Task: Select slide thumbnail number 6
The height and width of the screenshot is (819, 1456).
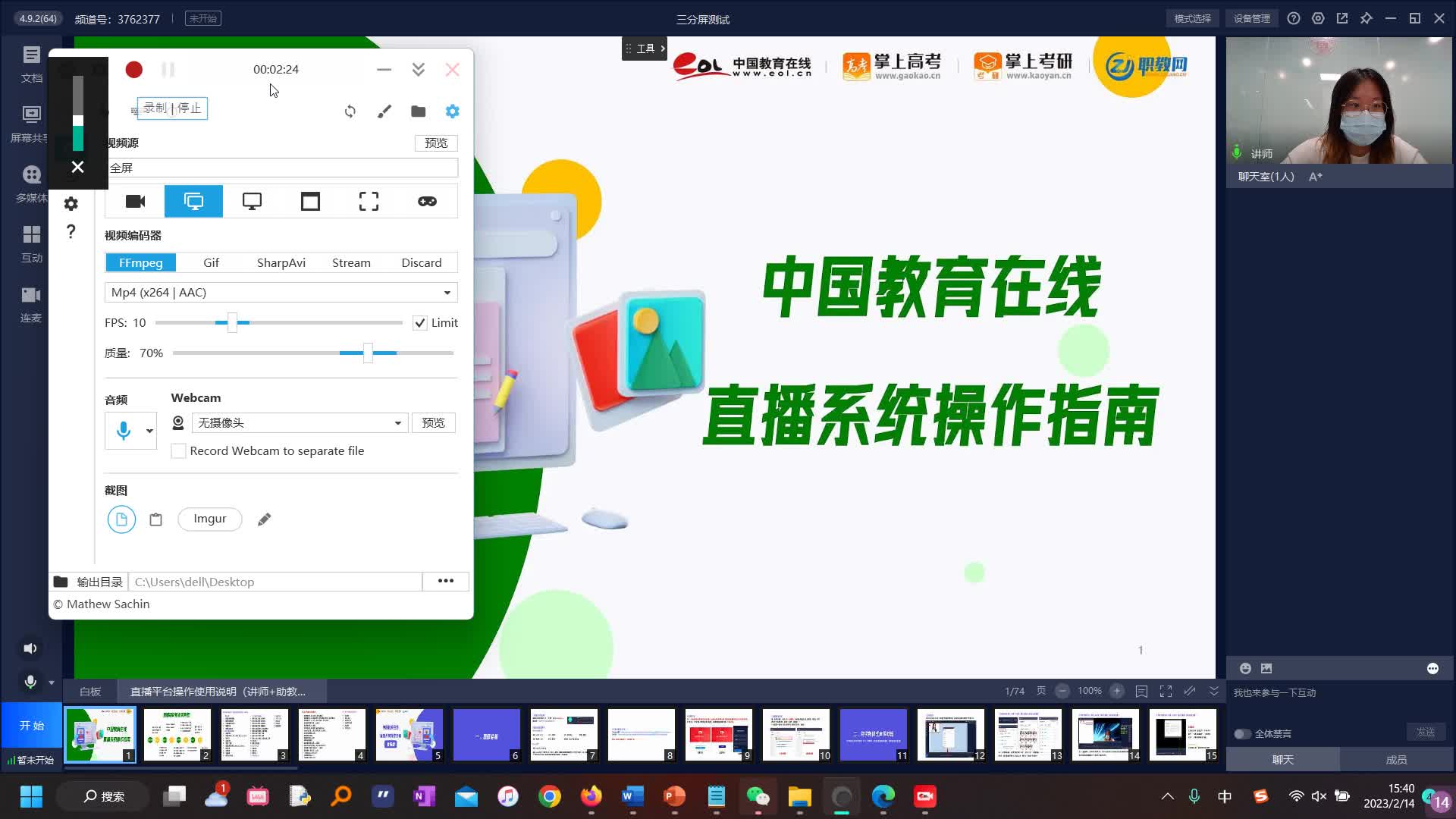Action: (x=487, y=735)
